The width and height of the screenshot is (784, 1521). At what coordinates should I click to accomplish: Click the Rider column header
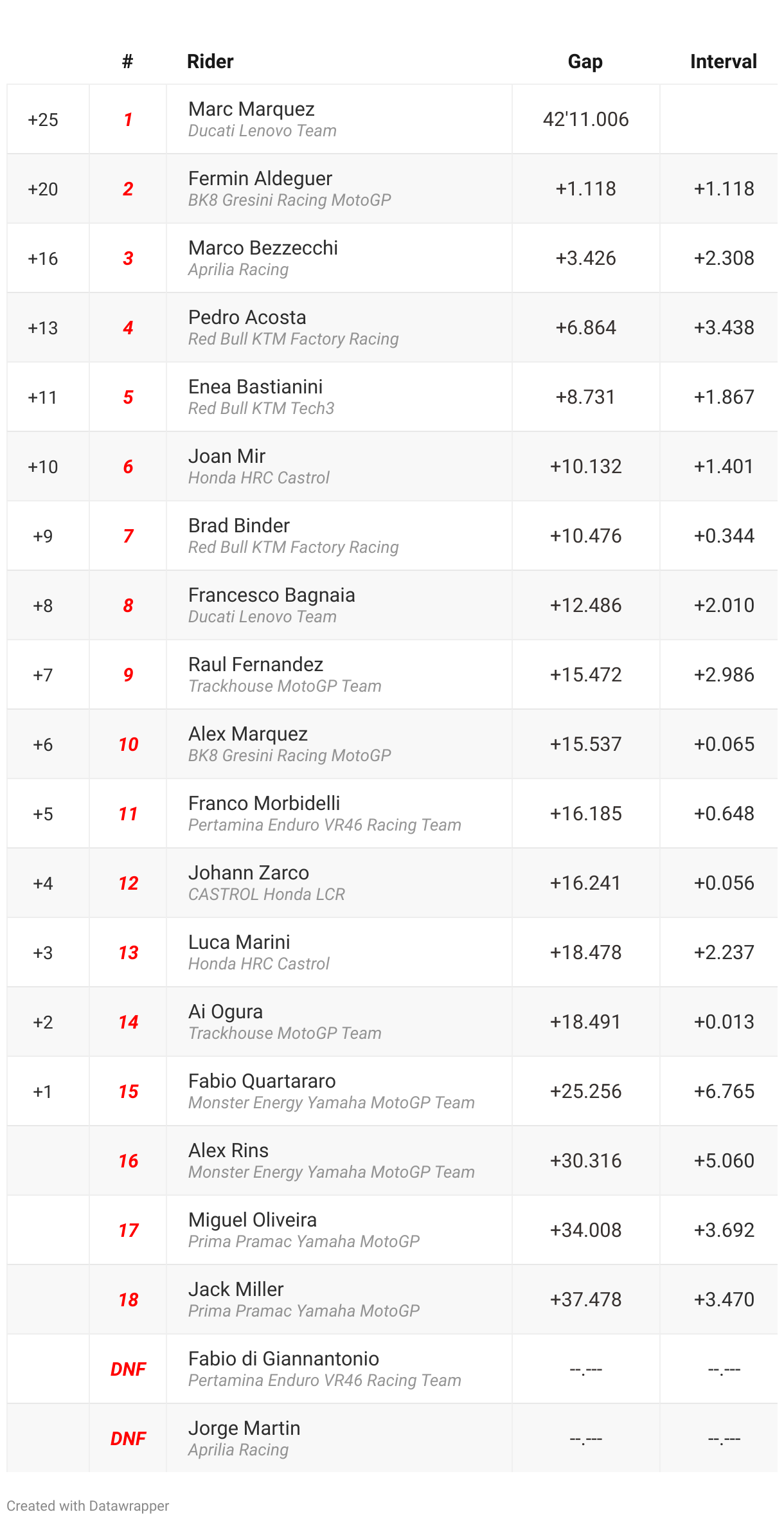pos(210,62)
